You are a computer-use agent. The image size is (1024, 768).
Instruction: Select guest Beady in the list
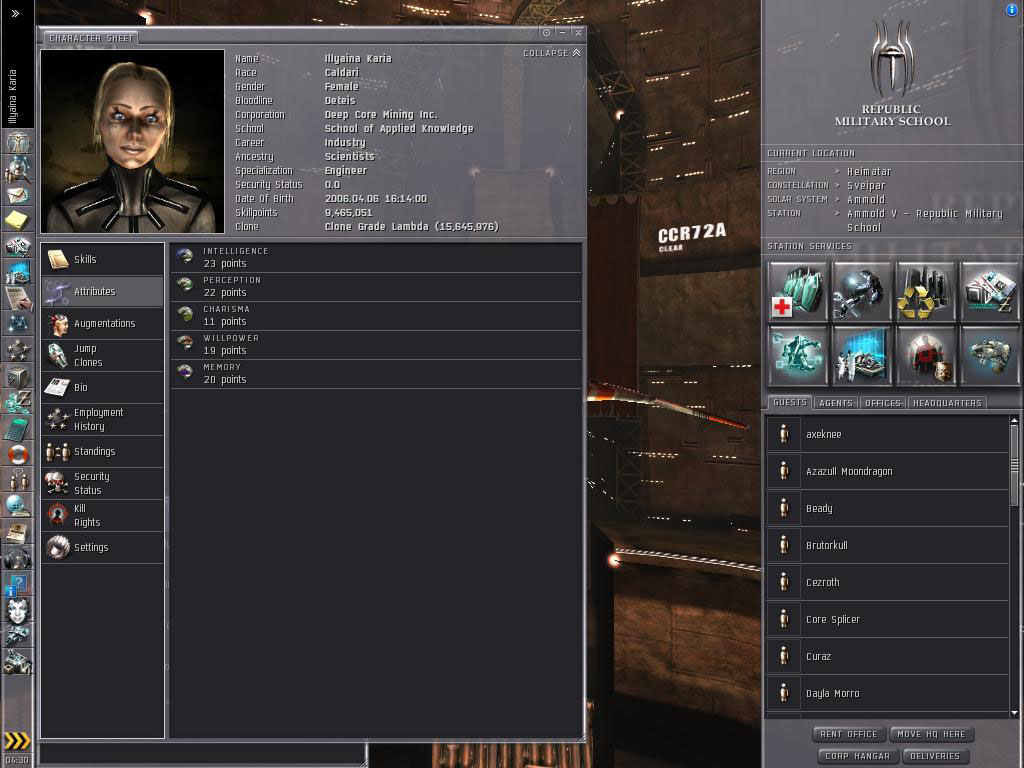(x=888, y=508)
